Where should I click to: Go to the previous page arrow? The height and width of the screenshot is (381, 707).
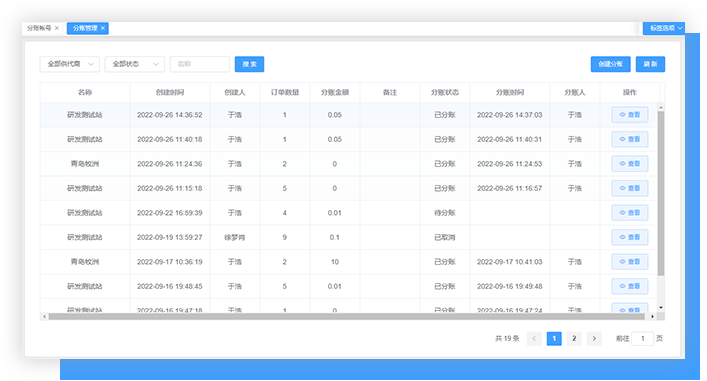pos(534,339)
